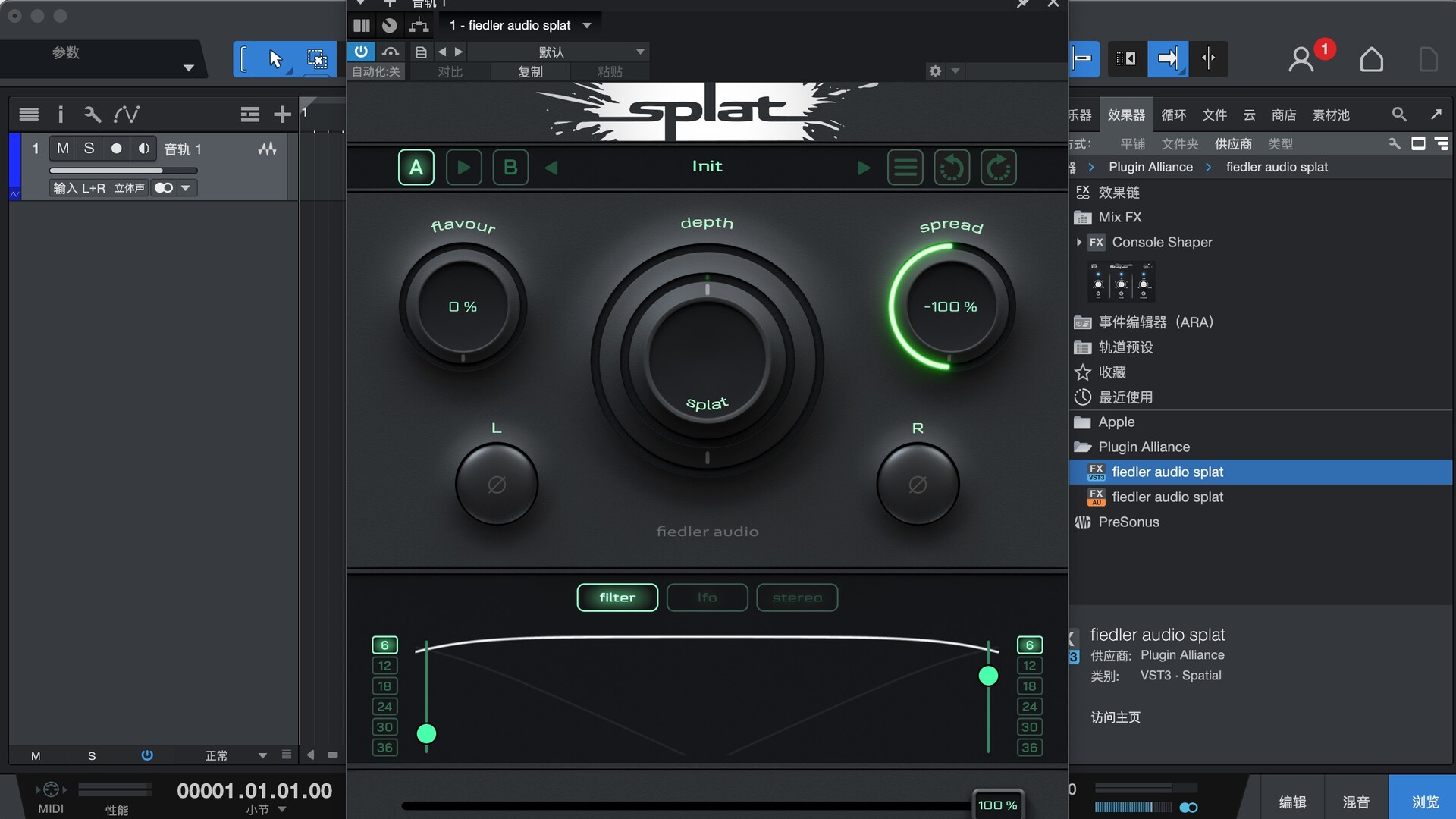This screenshot has height=819, width=1456.
Task: Select splat state A
Action: tap(416, 167)
